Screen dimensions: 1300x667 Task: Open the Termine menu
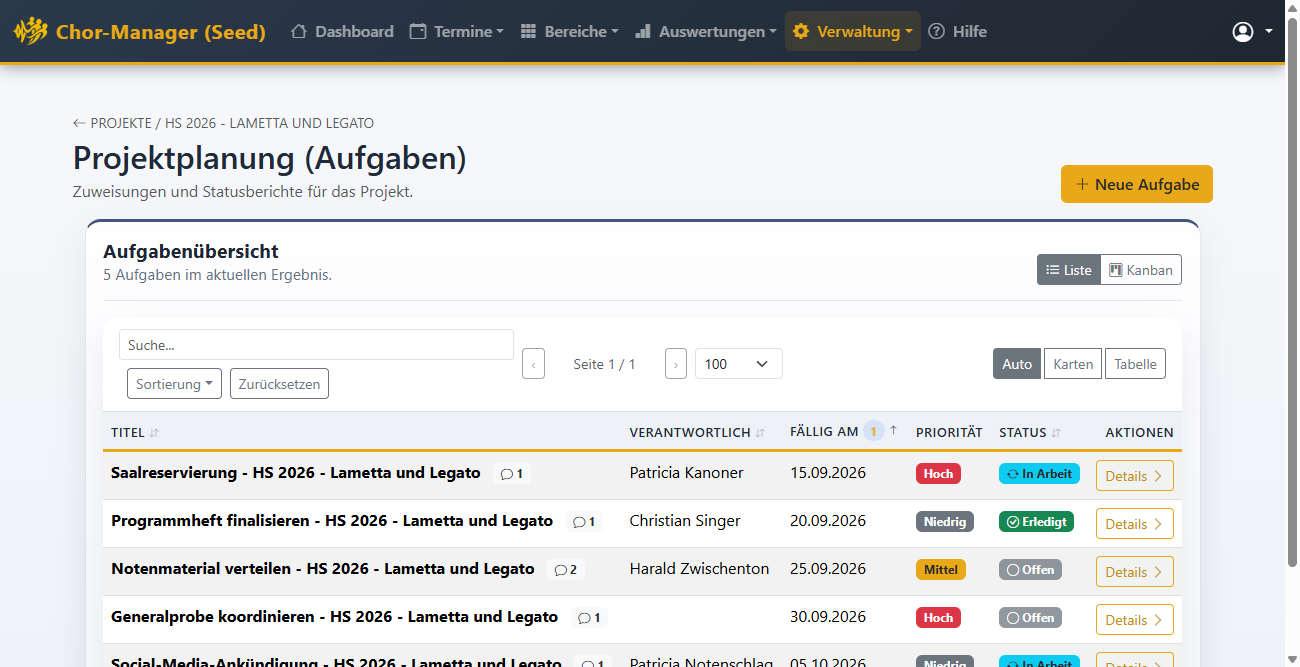456,32
